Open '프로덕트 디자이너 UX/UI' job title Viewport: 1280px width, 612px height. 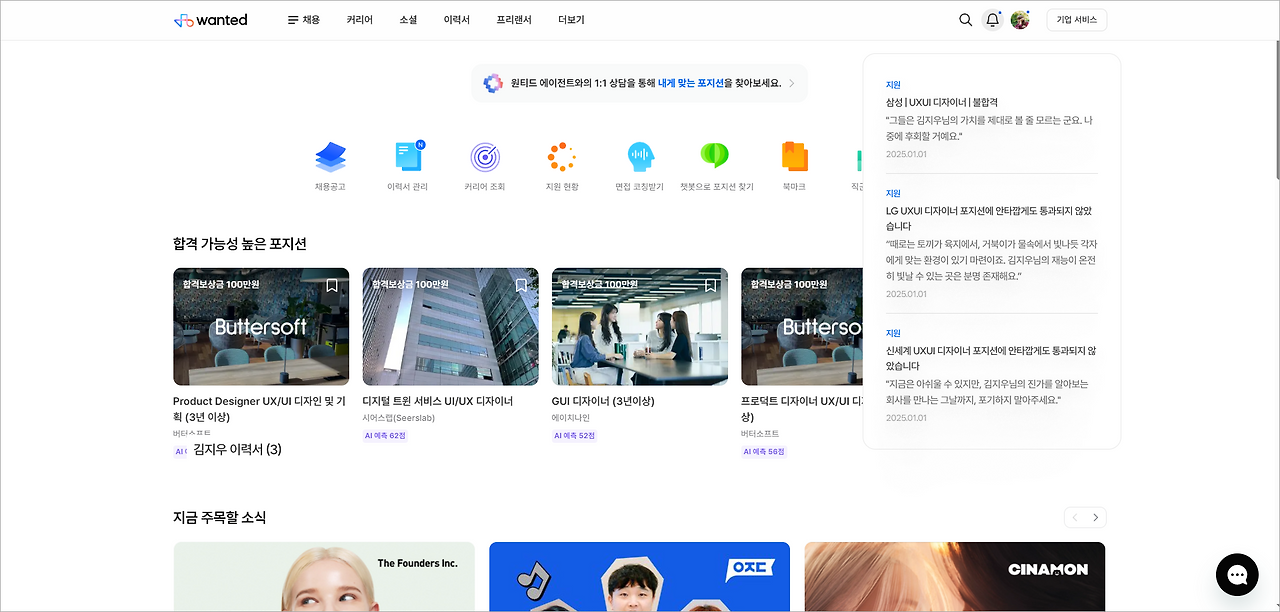tap(801, 409)
